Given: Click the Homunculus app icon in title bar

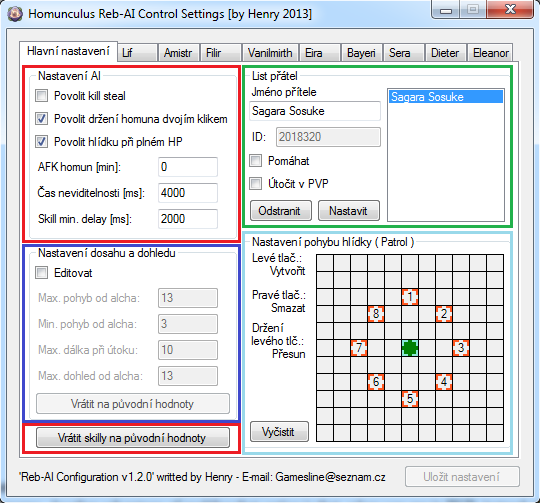Looking at the screenshot, I should click(x=15, y=14).
